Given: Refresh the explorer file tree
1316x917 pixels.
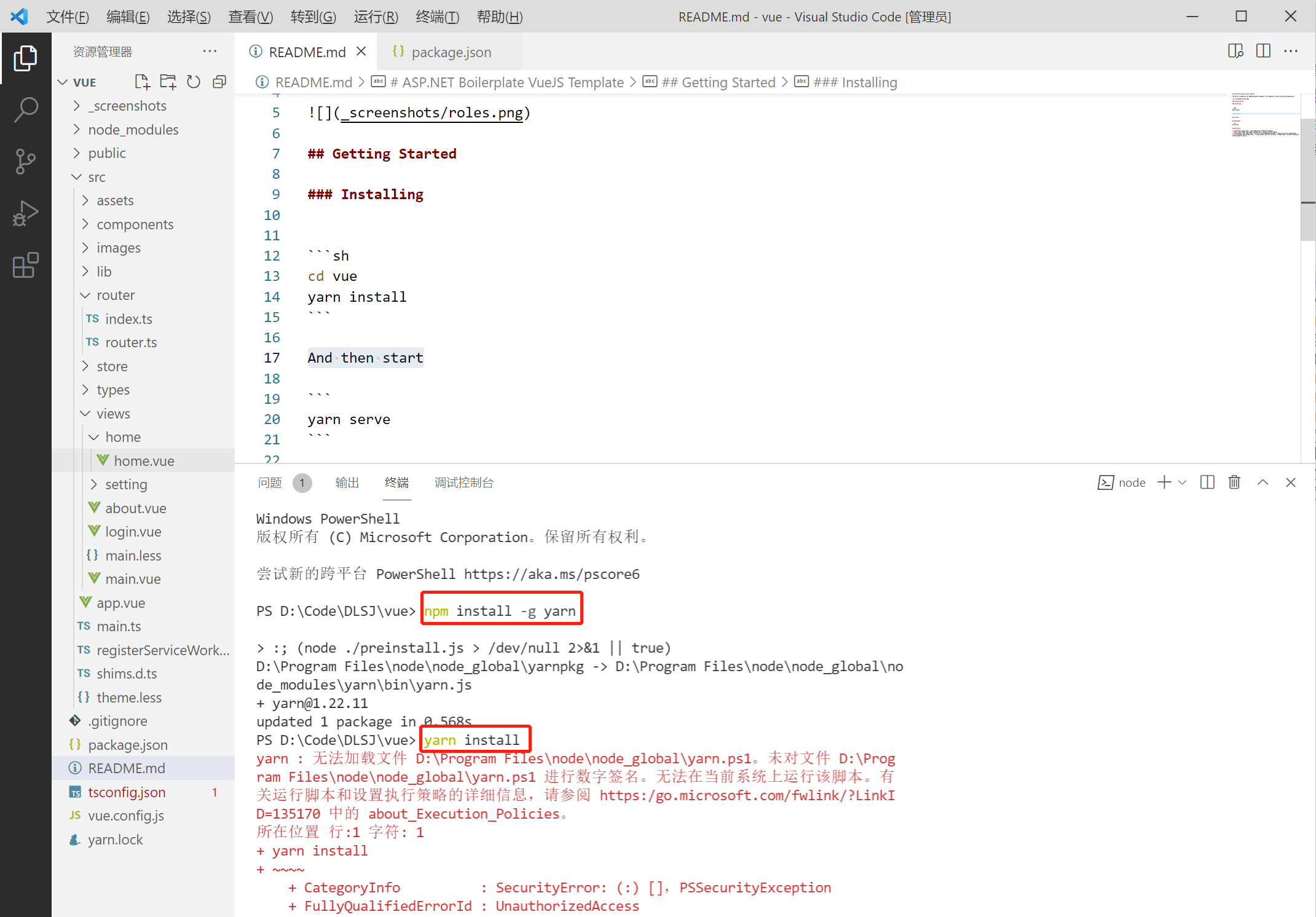Looking at the screenshot, I should coord(194,82).
